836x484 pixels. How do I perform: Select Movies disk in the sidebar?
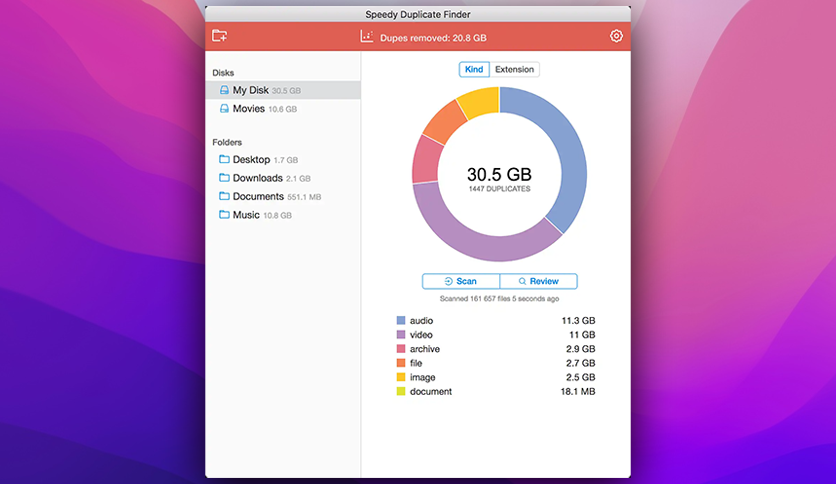click(283, 109)
